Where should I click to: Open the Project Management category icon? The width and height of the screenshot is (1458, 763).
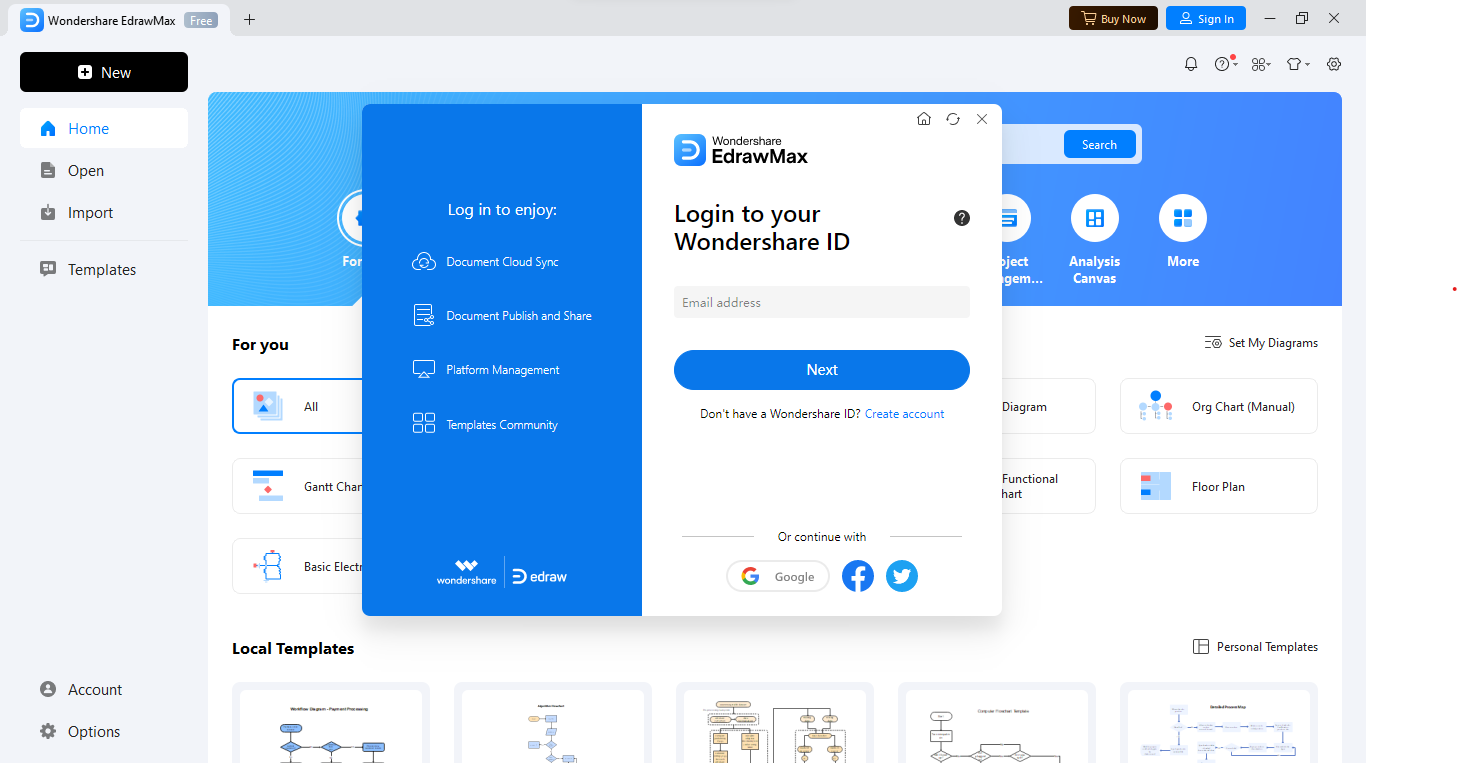click(x=1015, y=218)
